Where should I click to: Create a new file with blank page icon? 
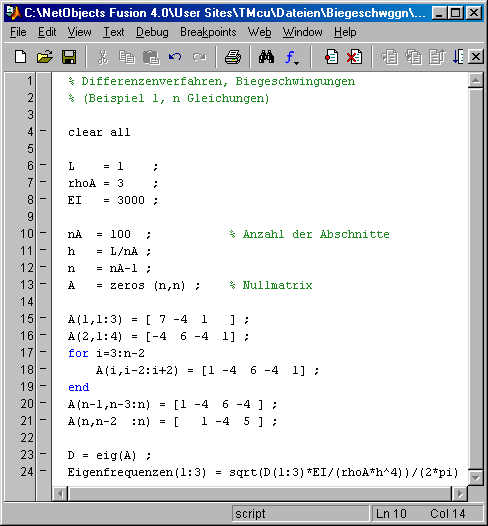point(21,57)
